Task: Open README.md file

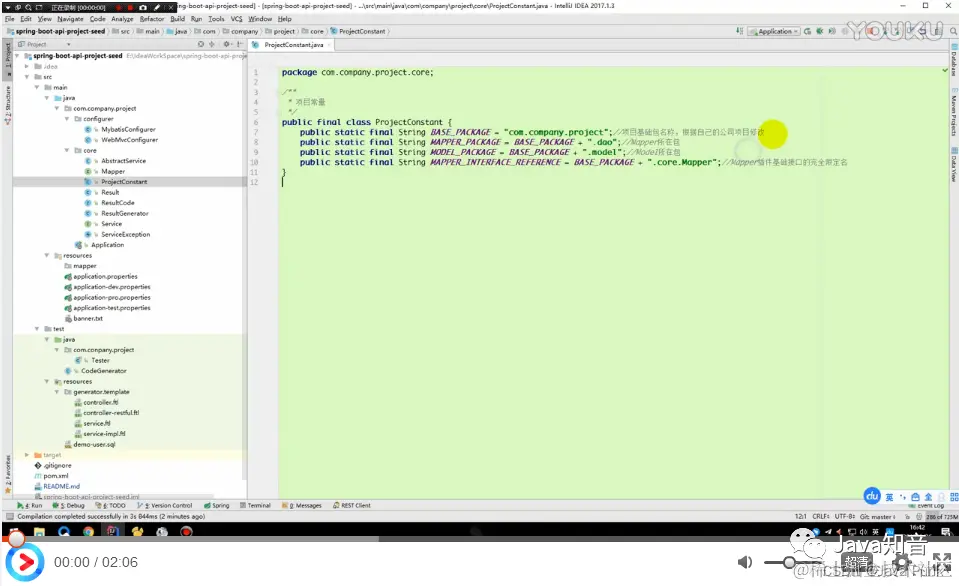Action: point(61,486)
